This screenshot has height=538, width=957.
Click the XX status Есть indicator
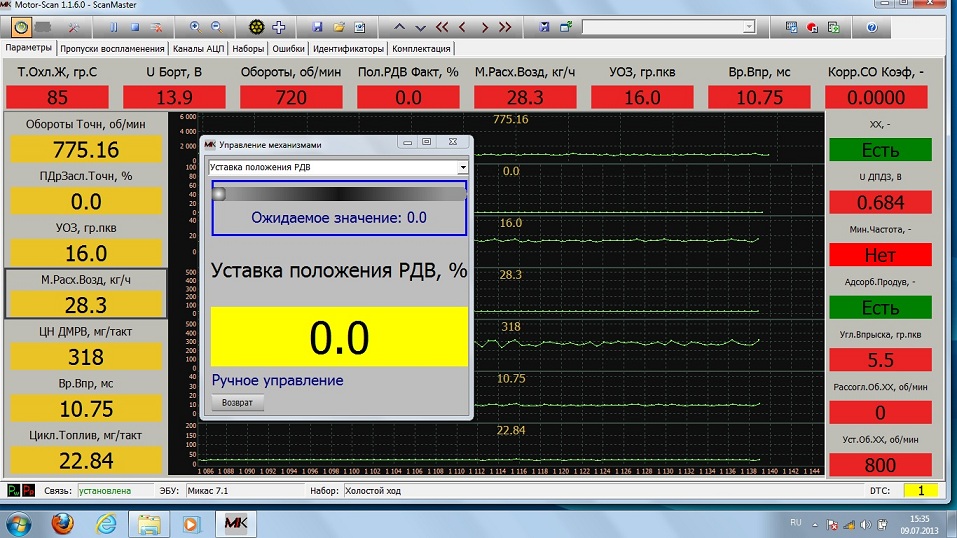[x=880, y=150]
